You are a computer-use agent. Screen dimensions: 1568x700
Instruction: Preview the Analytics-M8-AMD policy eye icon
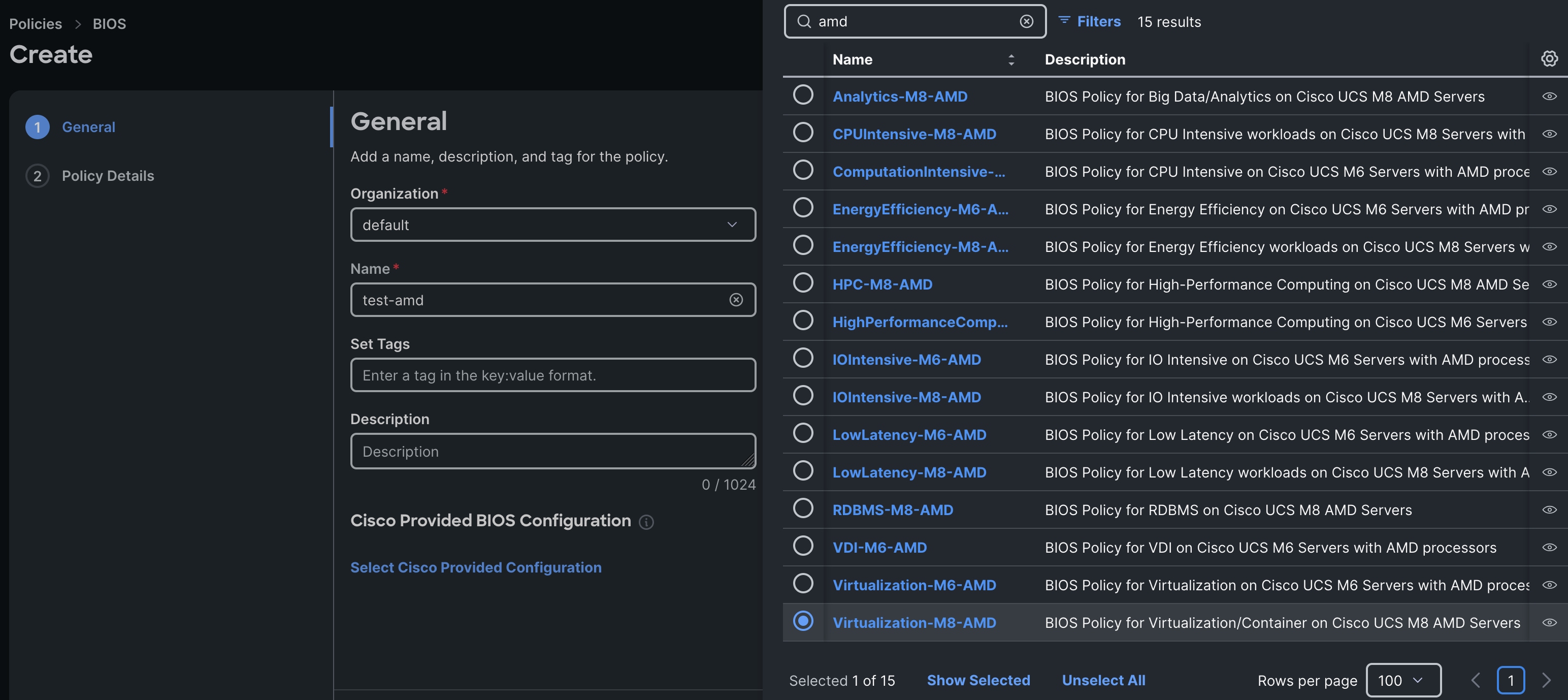[x=1549, y=96]
